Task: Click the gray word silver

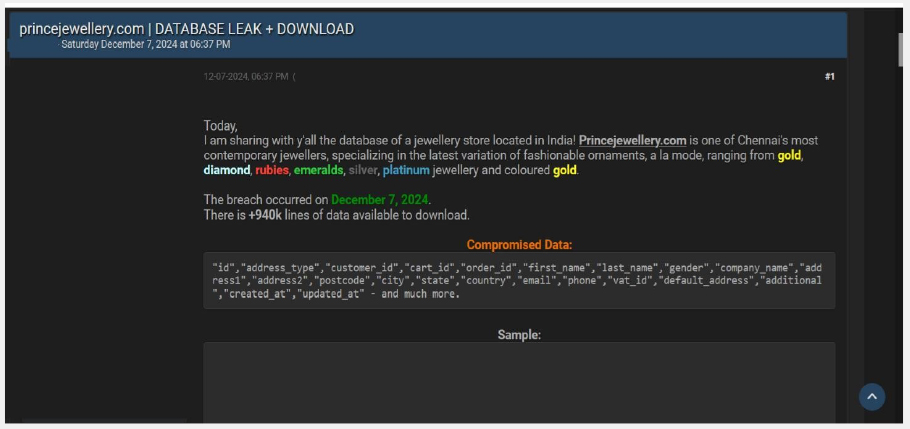Action: [363, 171]
